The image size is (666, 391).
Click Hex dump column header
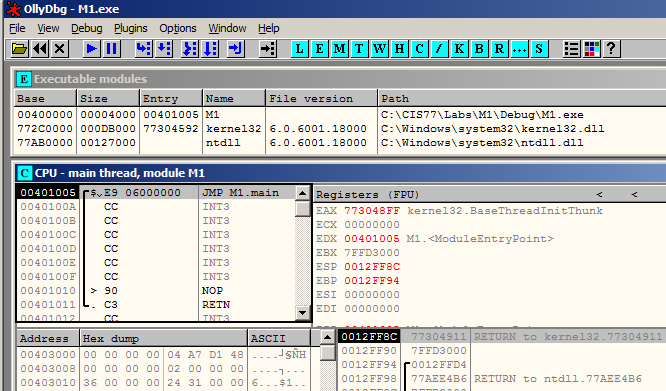click(164, 338)
